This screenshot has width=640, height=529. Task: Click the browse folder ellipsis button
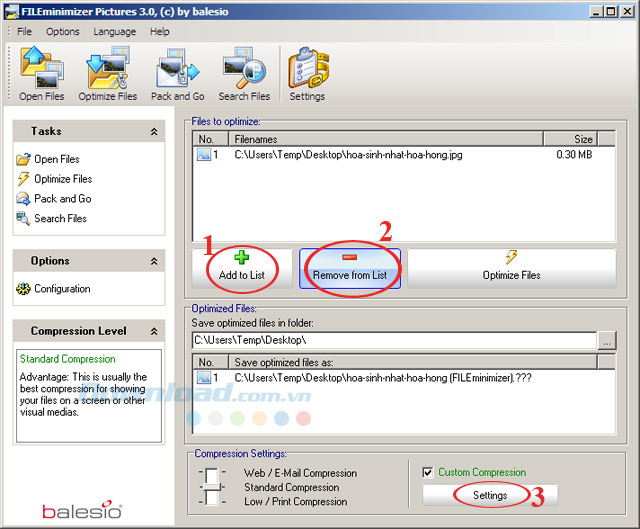(607, 340)
